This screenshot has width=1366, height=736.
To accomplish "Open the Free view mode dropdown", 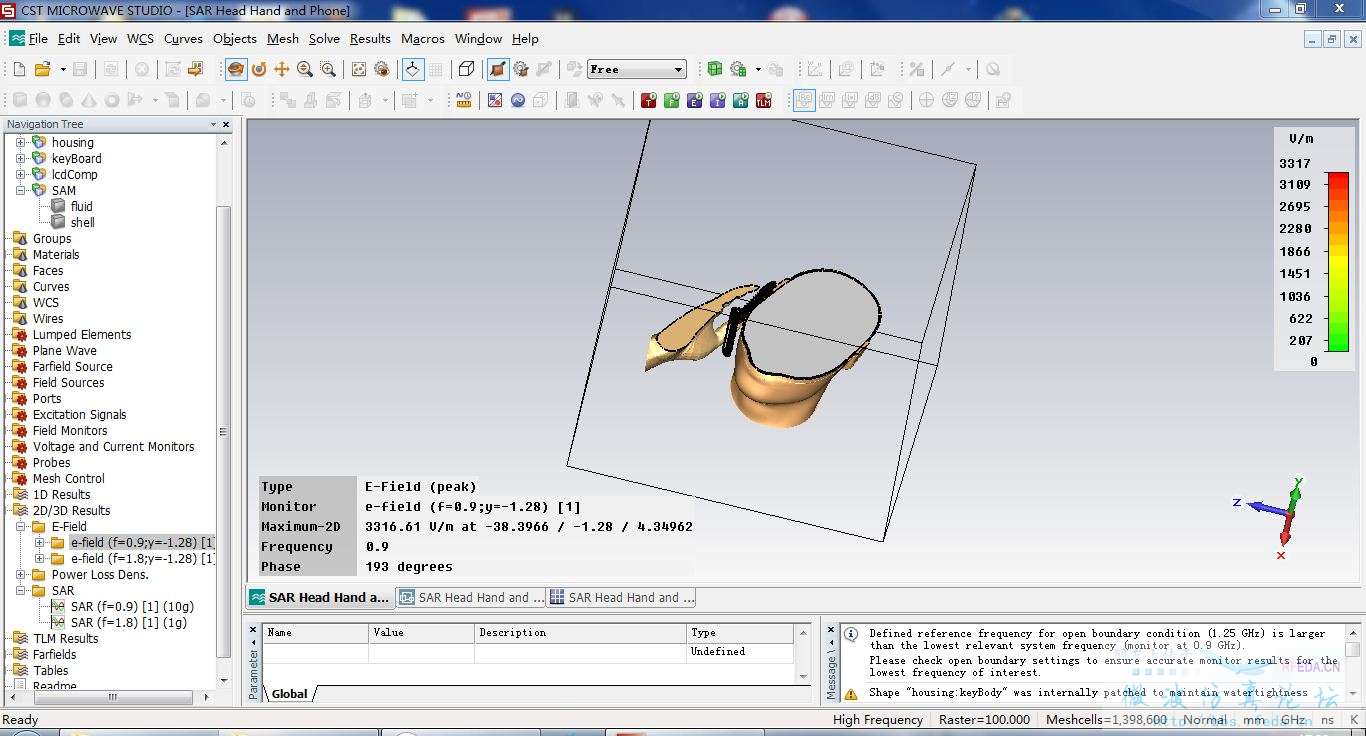I will (x=678, y=70).
